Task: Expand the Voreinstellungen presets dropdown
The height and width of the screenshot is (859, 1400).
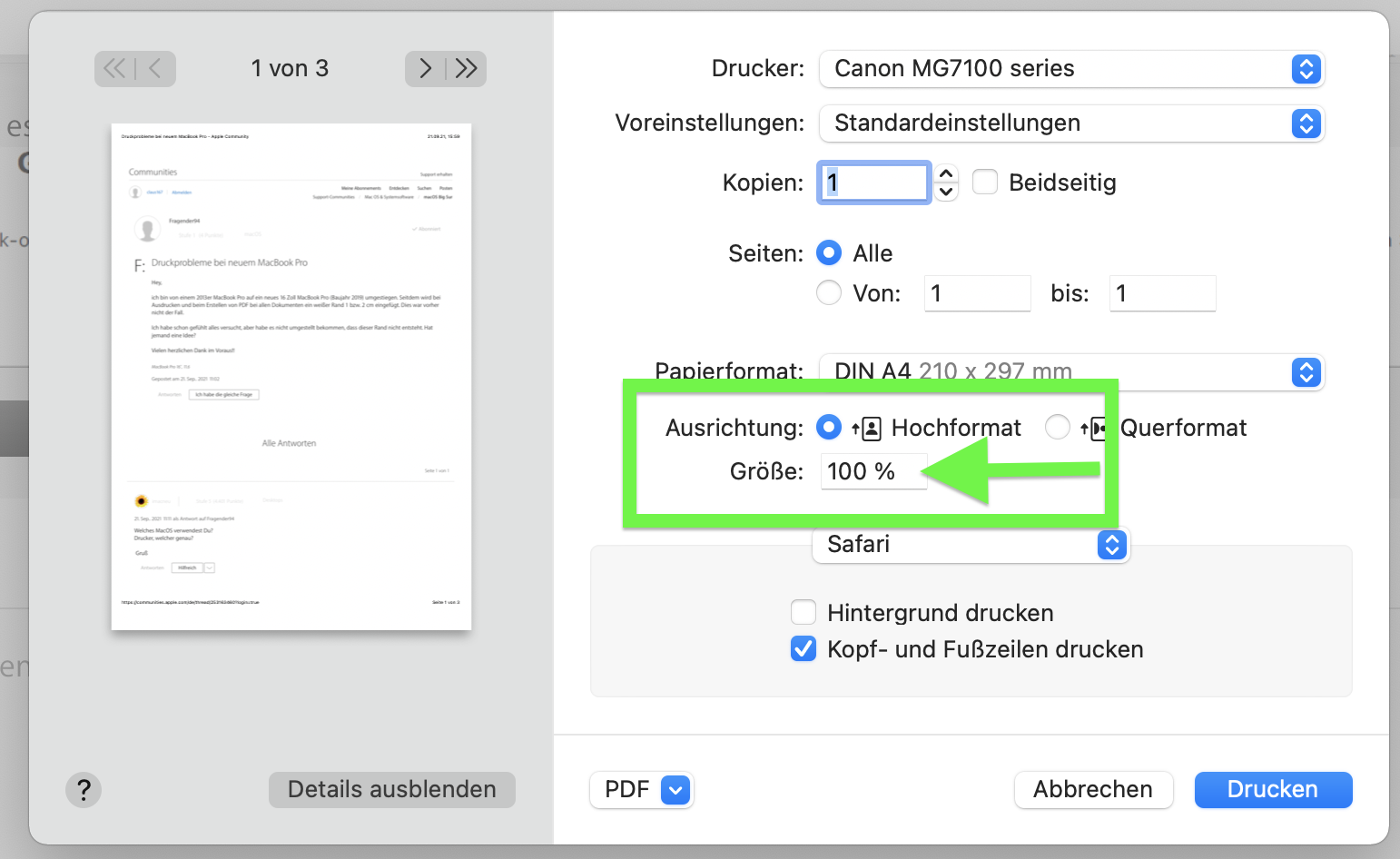Action: 1071,123
